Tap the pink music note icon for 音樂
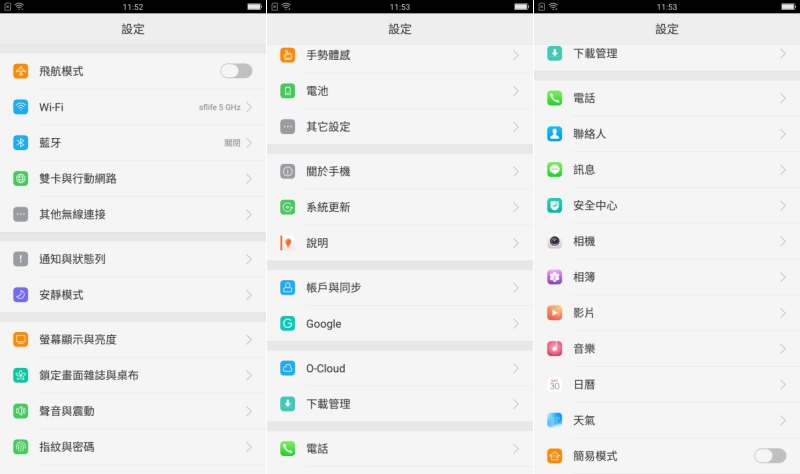Image resolution: width=800 pixels, height=474 pixels. coord(555,348)
